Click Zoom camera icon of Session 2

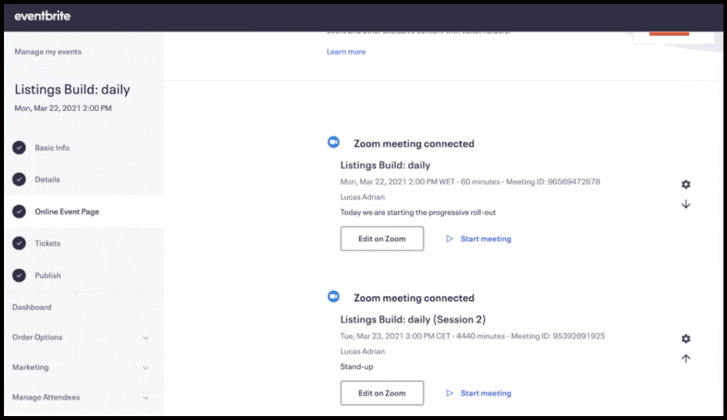point(334,297)
